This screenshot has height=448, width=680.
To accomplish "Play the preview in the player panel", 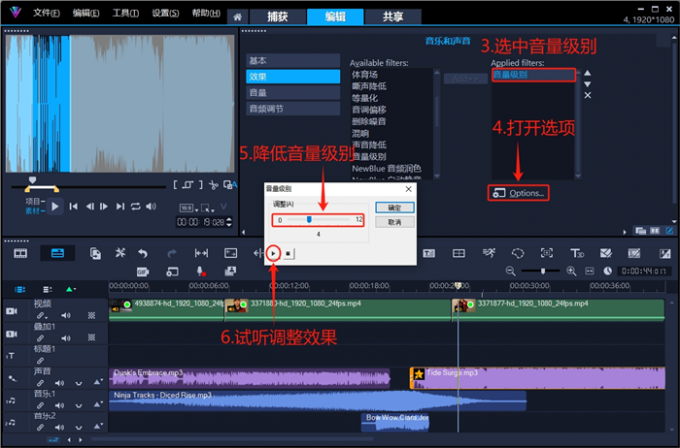I will tap(55, 206).
